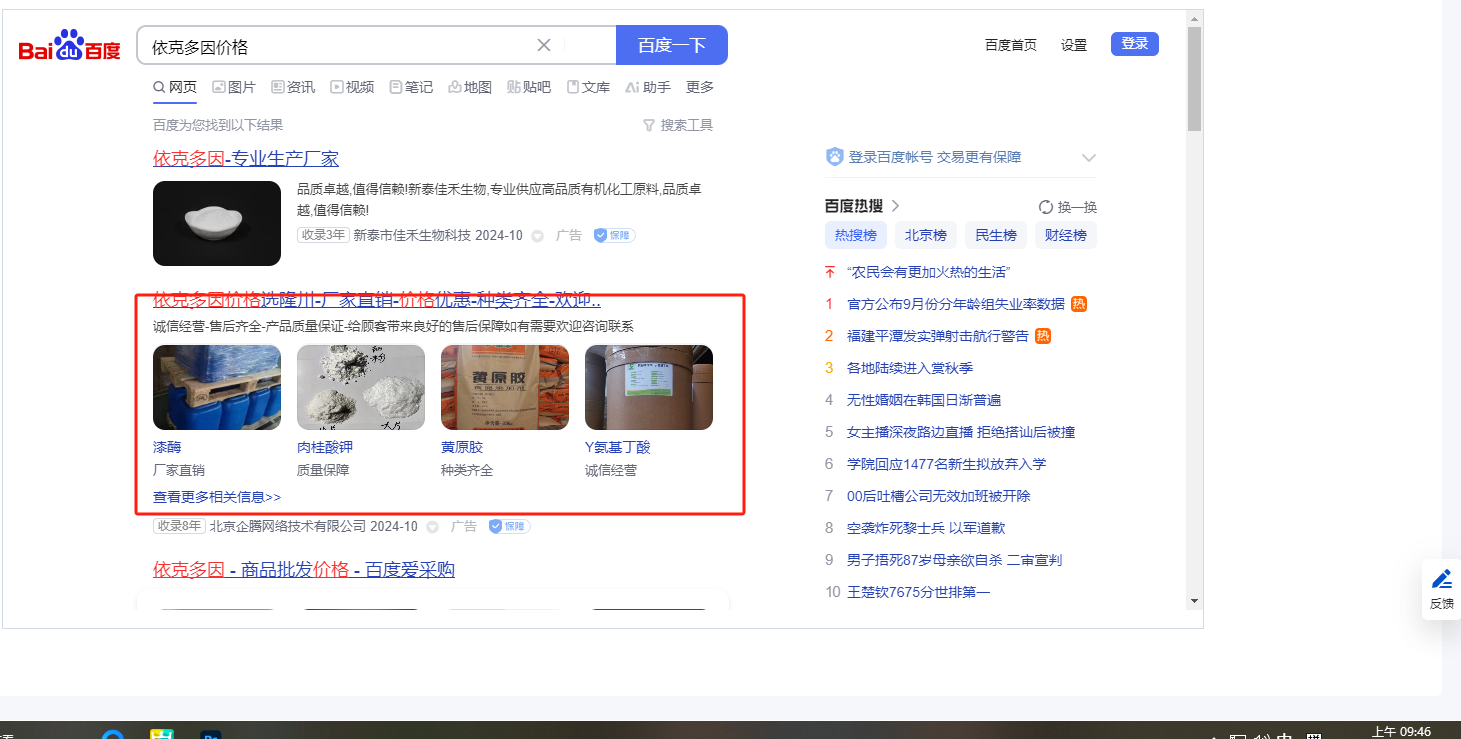Clear the search box with the X icon

click(544, 45)
